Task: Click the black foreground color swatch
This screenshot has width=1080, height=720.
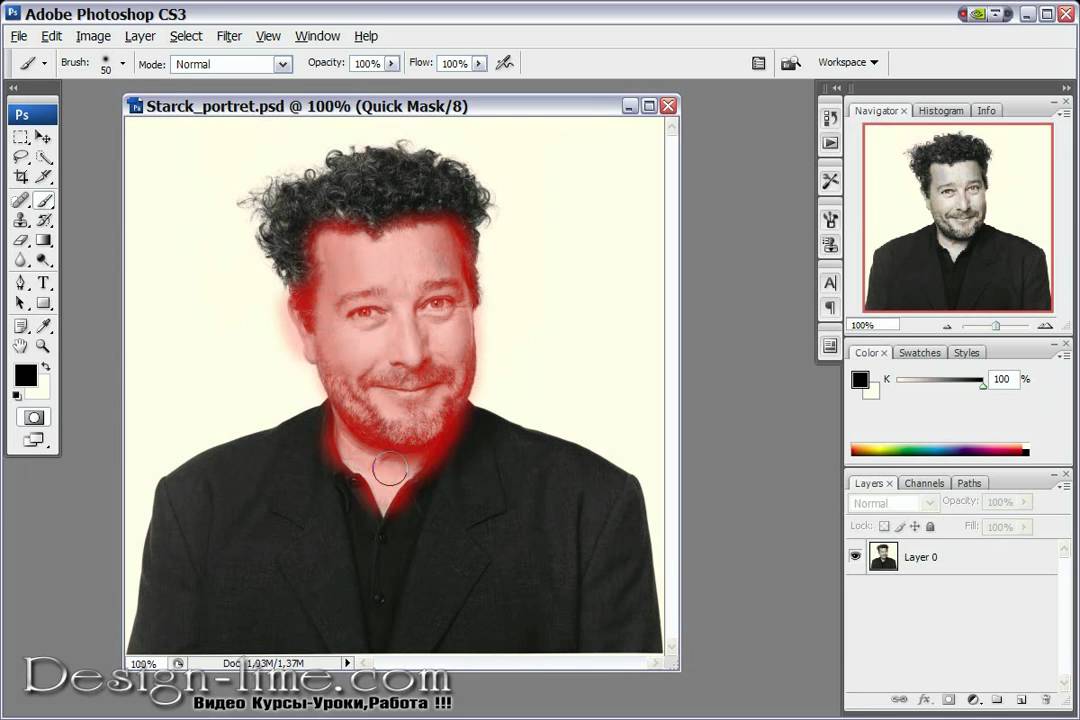Action: (x=25, y=375)
